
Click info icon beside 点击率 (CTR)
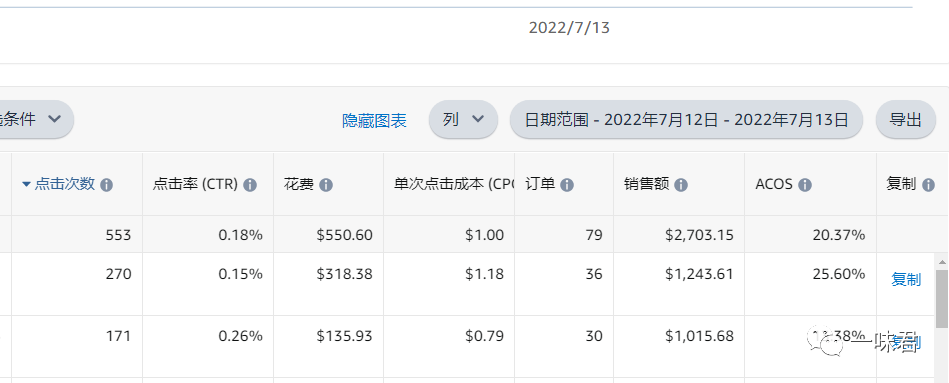point(250,185)
